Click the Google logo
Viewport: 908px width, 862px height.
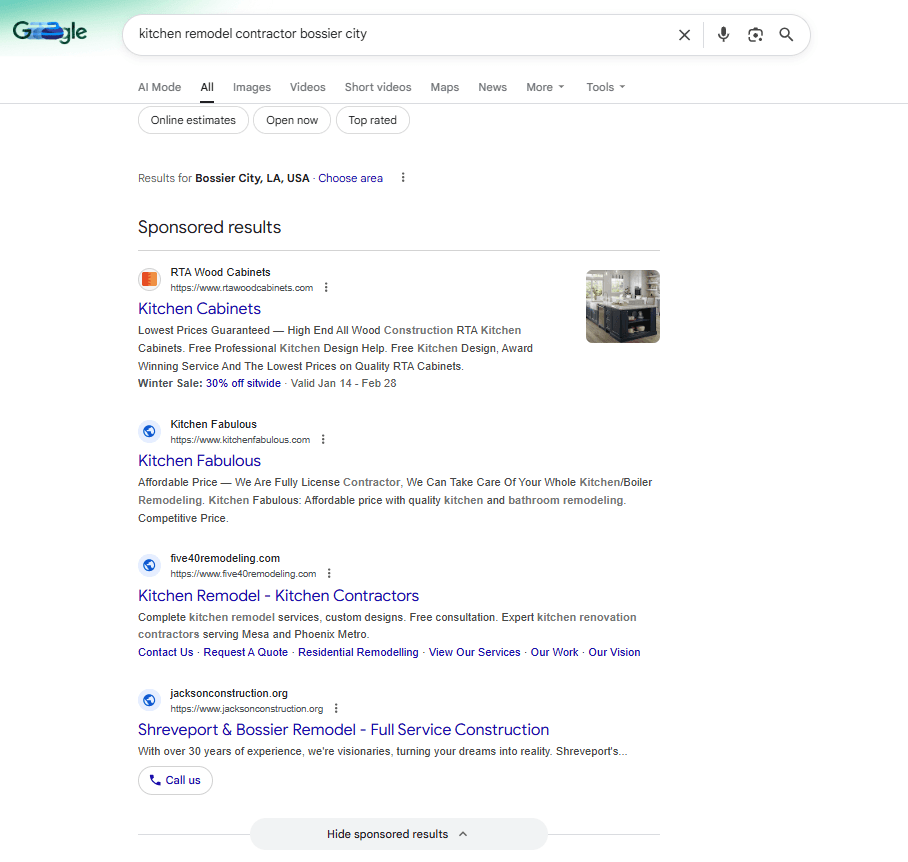48,31
